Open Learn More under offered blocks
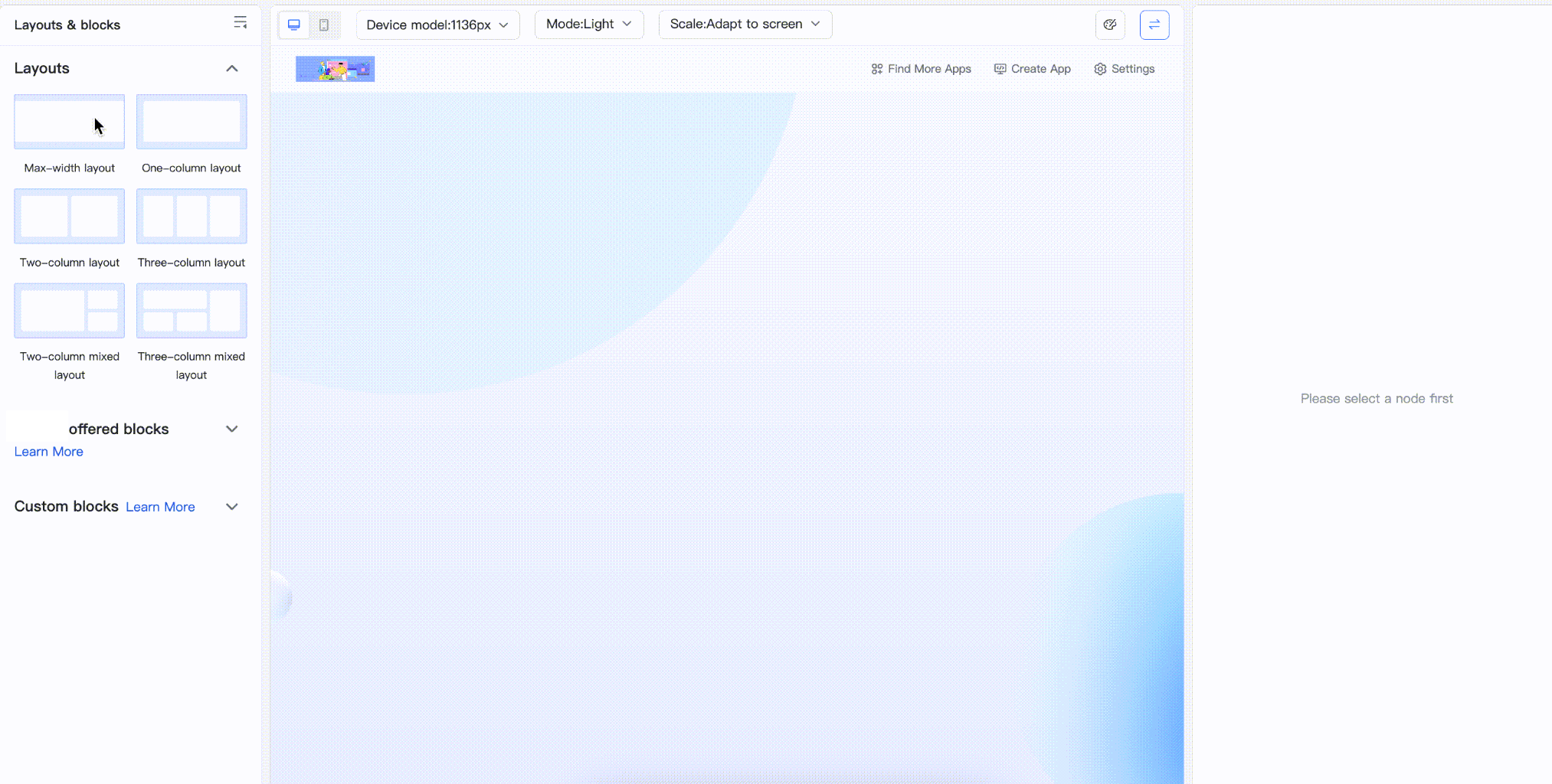This screenshot has height=784, width=1552. (49, 452)
